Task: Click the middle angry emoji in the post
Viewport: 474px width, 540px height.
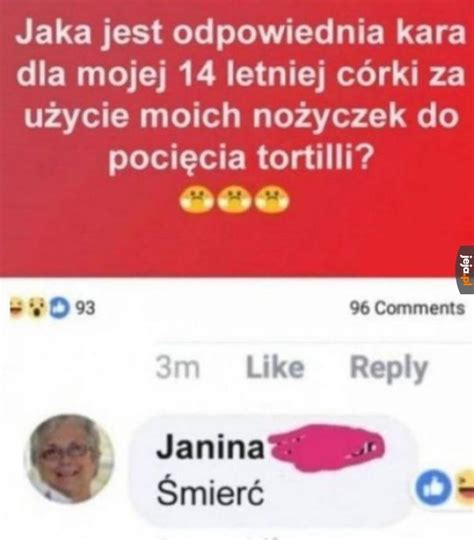Action: (x=234, y=199)
